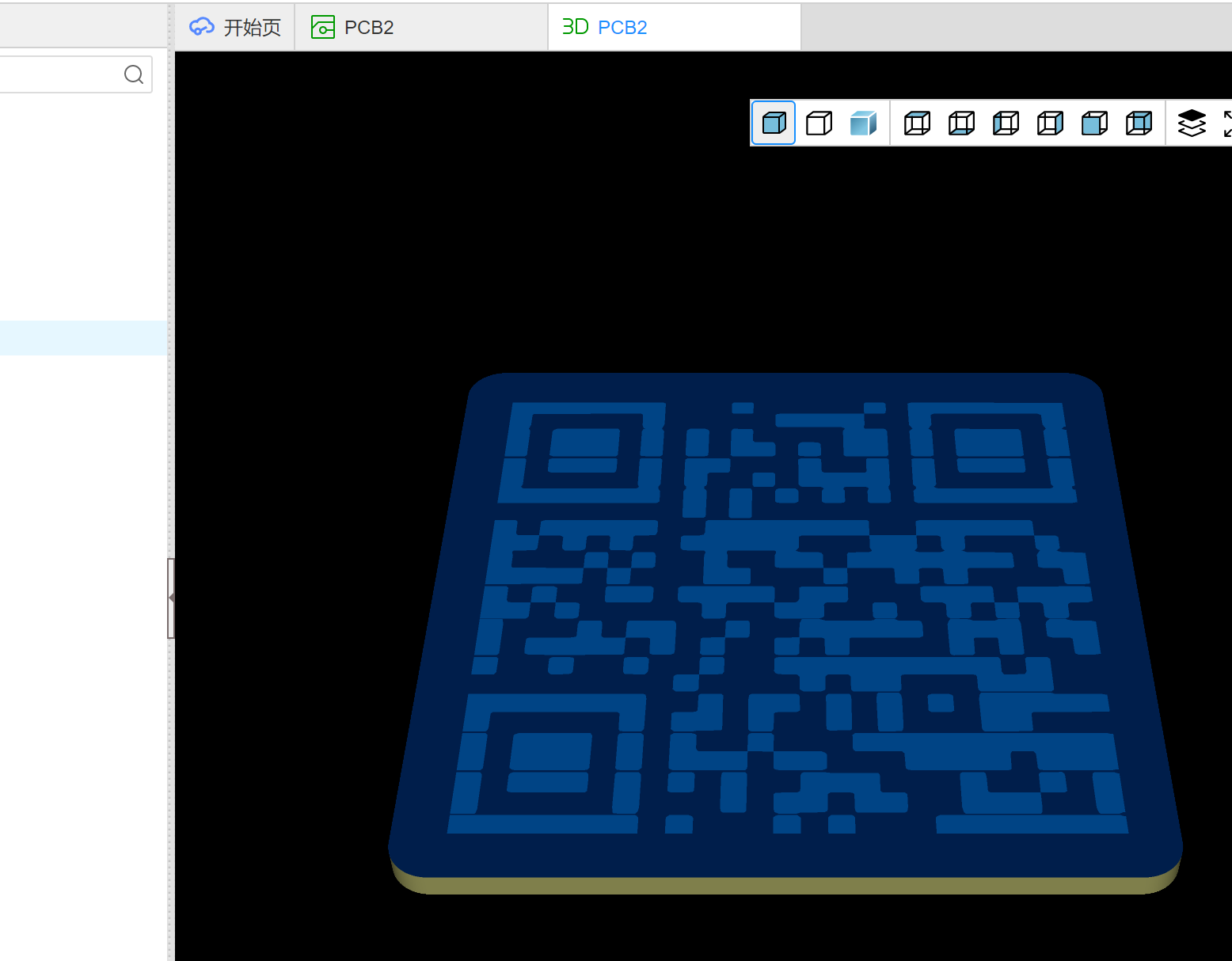Click the QR code PCB board model
1232x961 pixels.
tap(784, 633)
